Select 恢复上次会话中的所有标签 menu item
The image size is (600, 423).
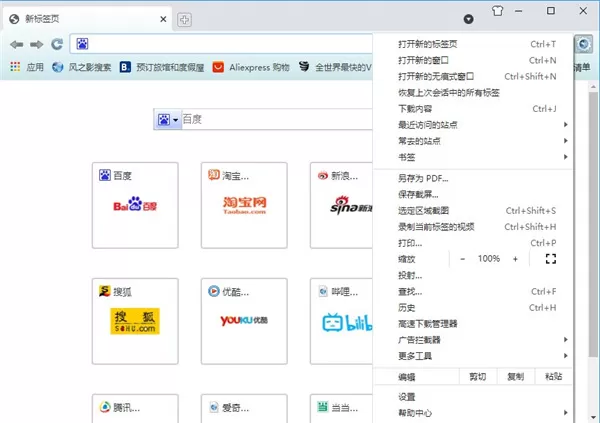(x=473, y=93)
